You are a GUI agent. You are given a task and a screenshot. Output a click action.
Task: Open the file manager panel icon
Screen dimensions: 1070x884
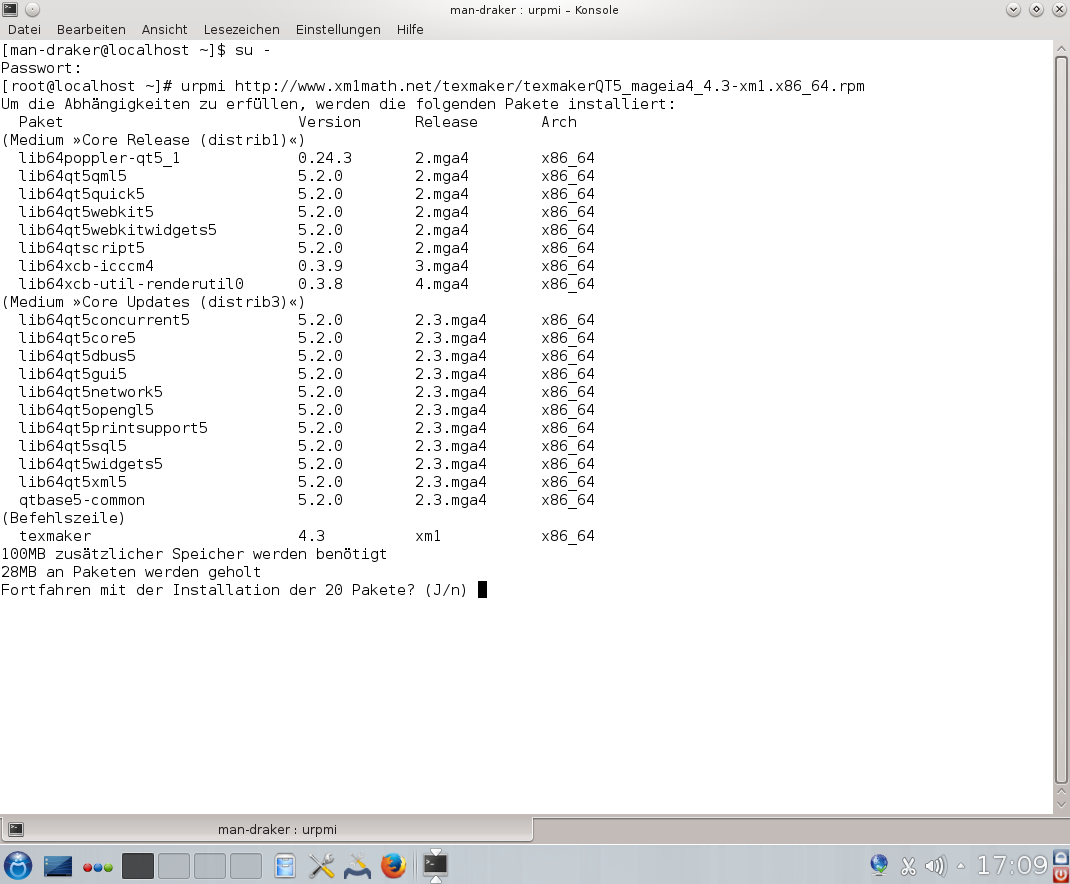click(x=285, y=866)
